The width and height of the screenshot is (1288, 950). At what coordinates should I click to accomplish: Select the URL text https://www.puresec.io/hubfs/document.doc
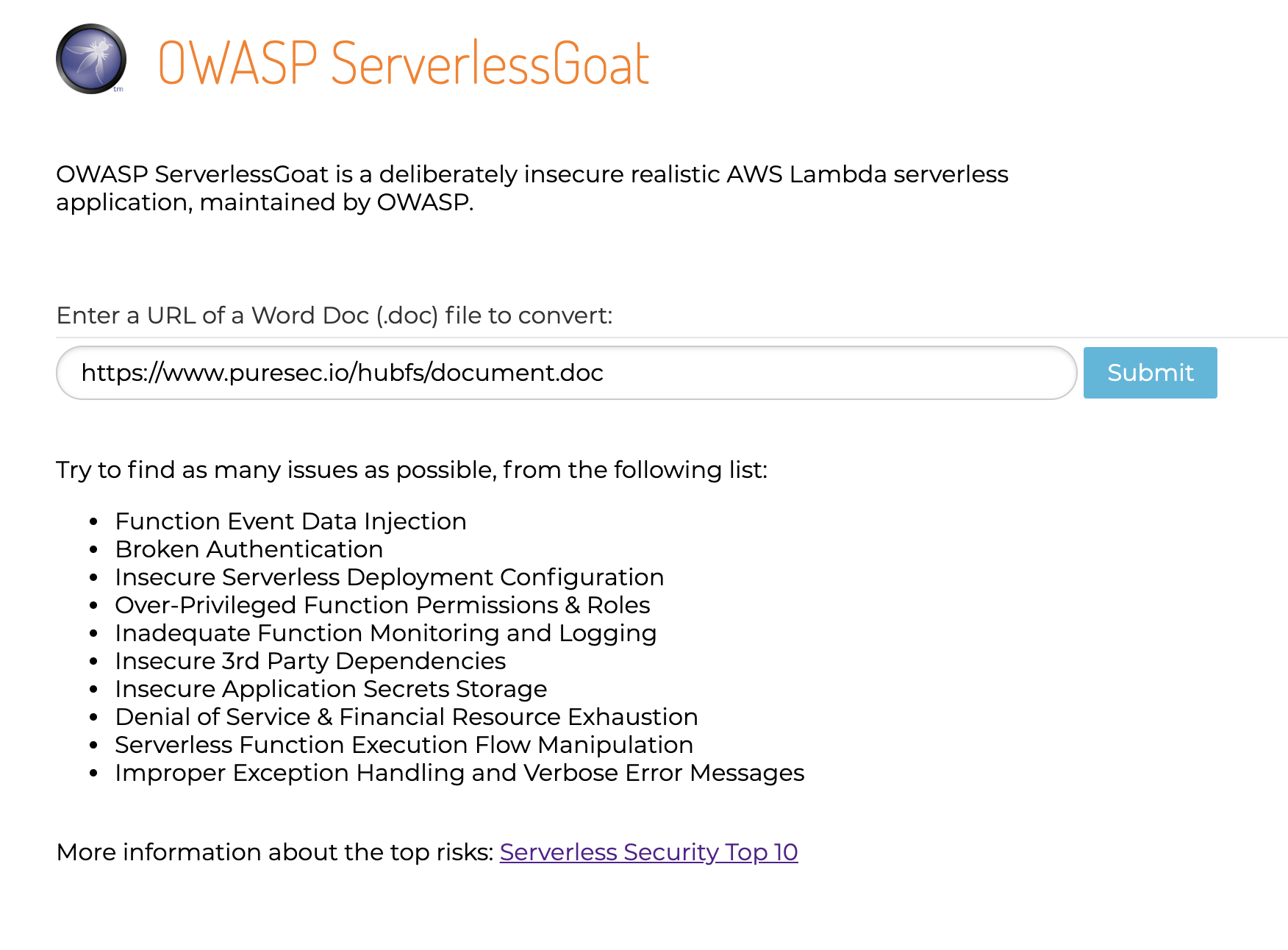[343, 373]
